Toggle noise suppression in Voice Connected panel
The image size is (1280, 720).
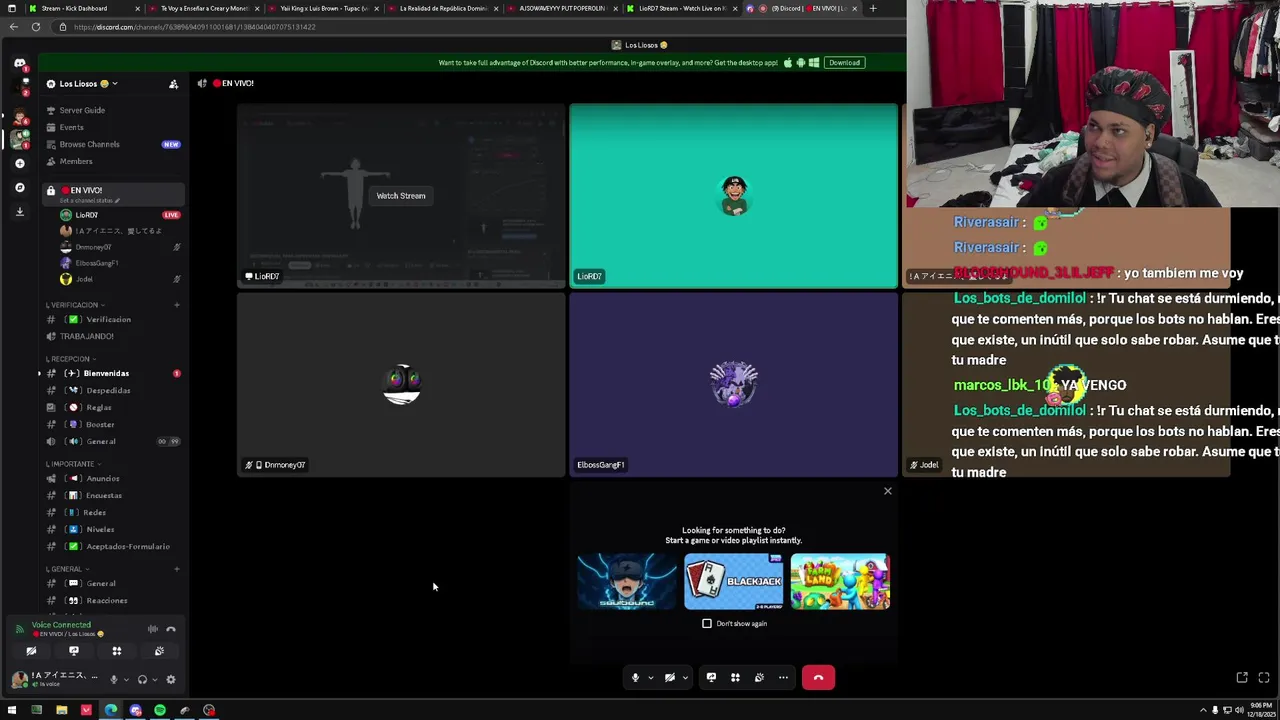[x=153, y=629]
